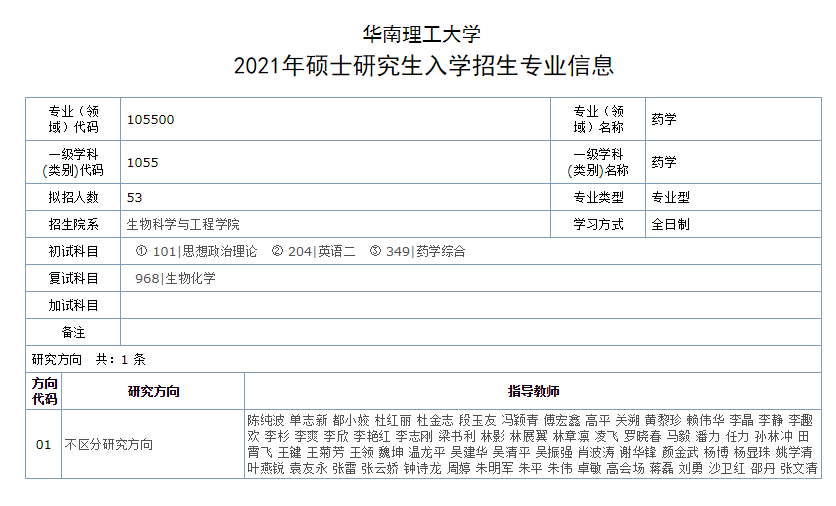This screenshot has width=836, height=506.
Task: Click the 研究方向 共：1 条 row
Action: coord(423,359)
